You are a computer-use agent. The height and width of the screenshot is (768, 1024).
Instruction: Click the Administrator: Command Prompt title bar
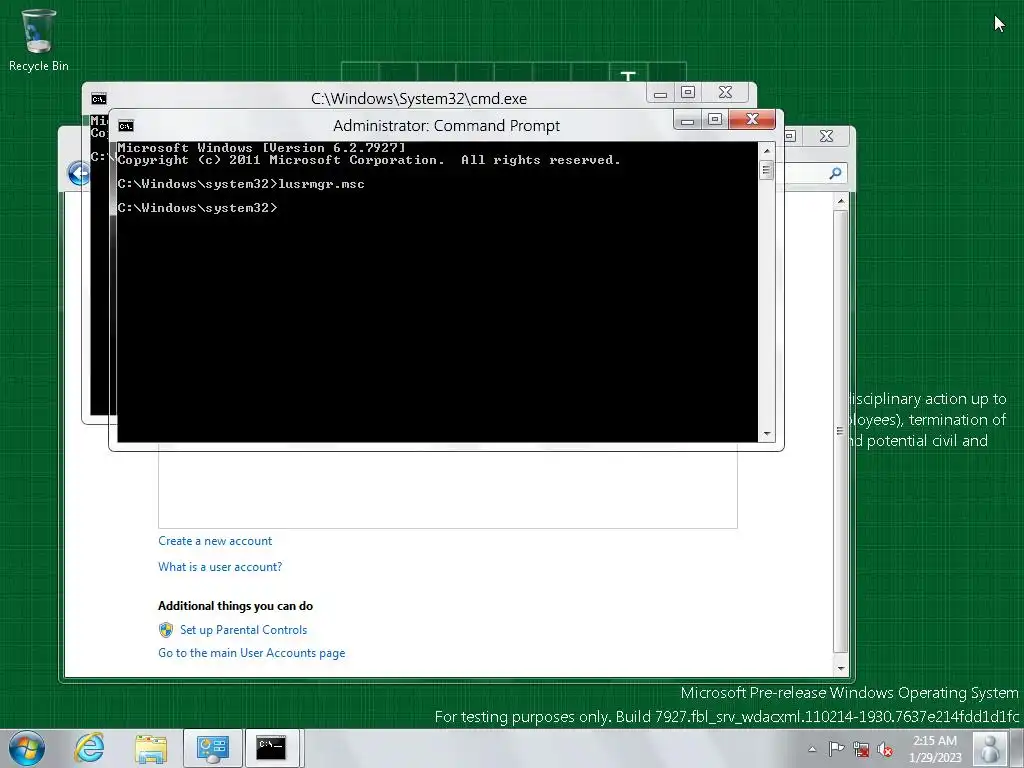(x=447, y=125)
